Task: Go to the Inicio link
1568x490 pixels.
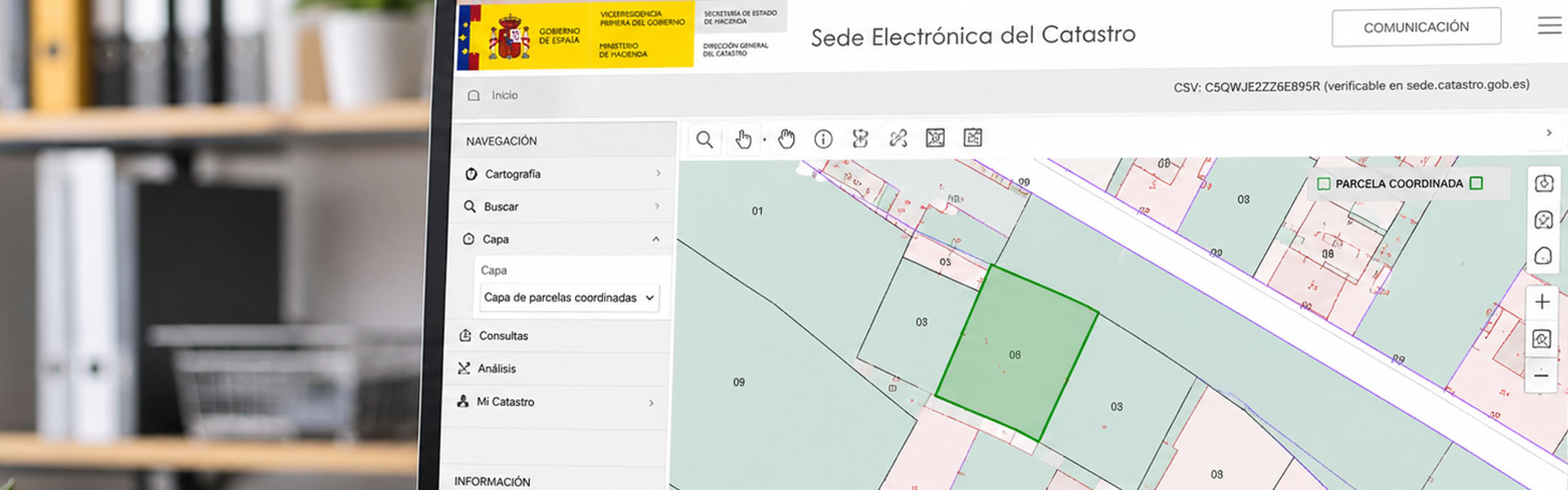Action: [x=505, y=96]
